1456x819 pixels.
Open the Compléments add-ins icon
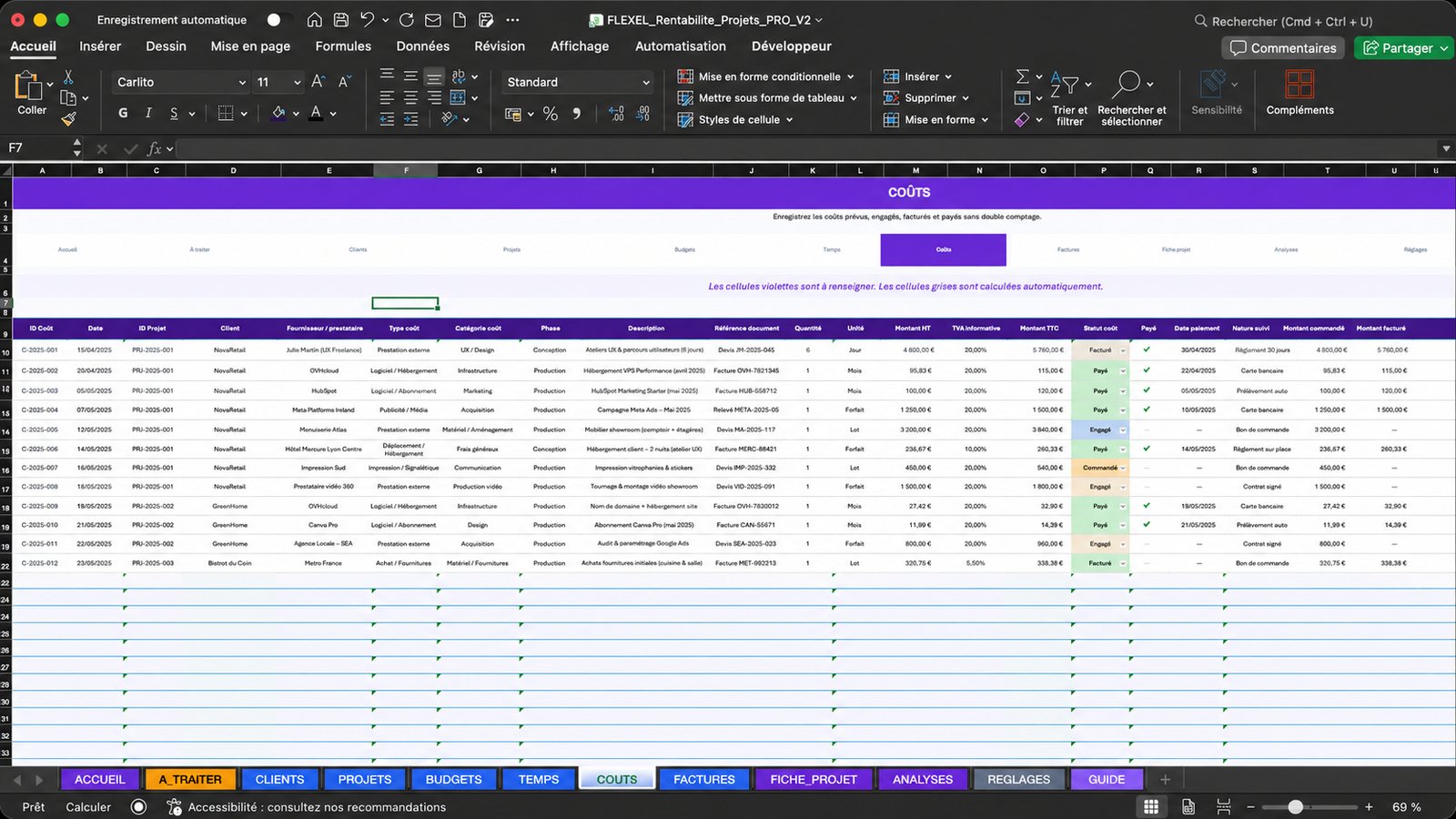[x=1299, y=84]
